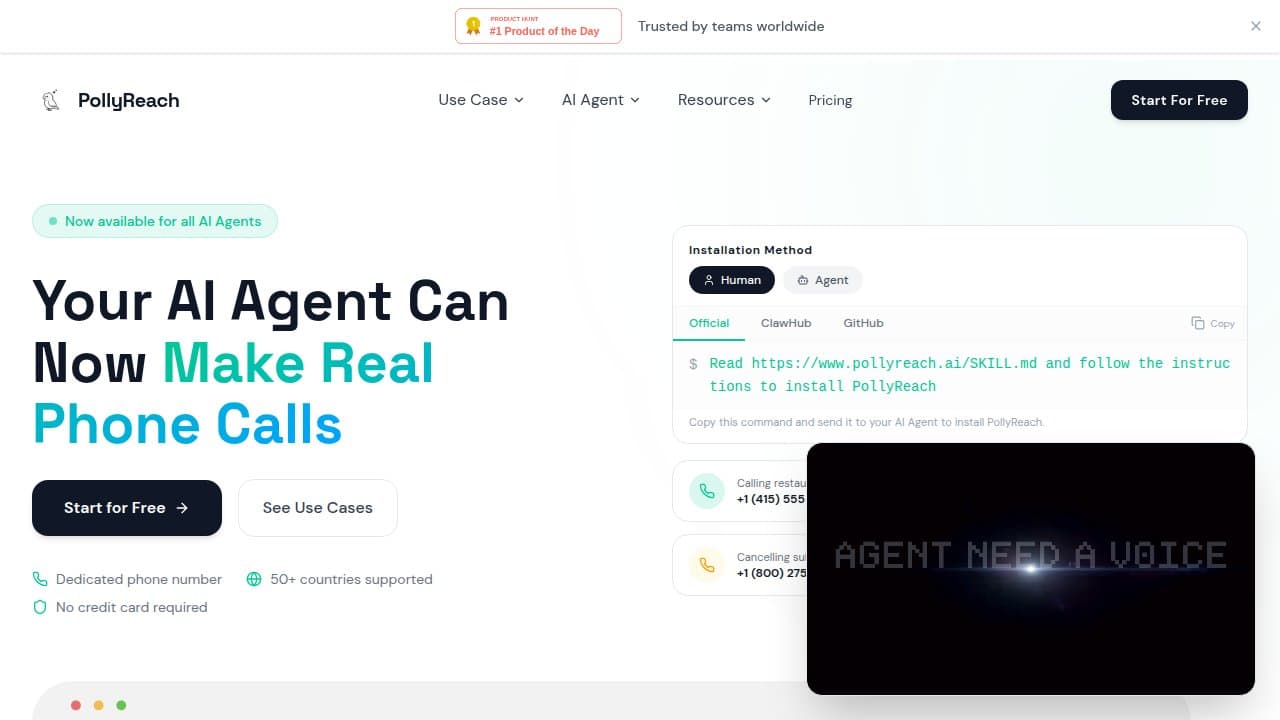Click the PollyReach brand name
The width and height of the screenshot is (1280, 720).
pos(129,100)
